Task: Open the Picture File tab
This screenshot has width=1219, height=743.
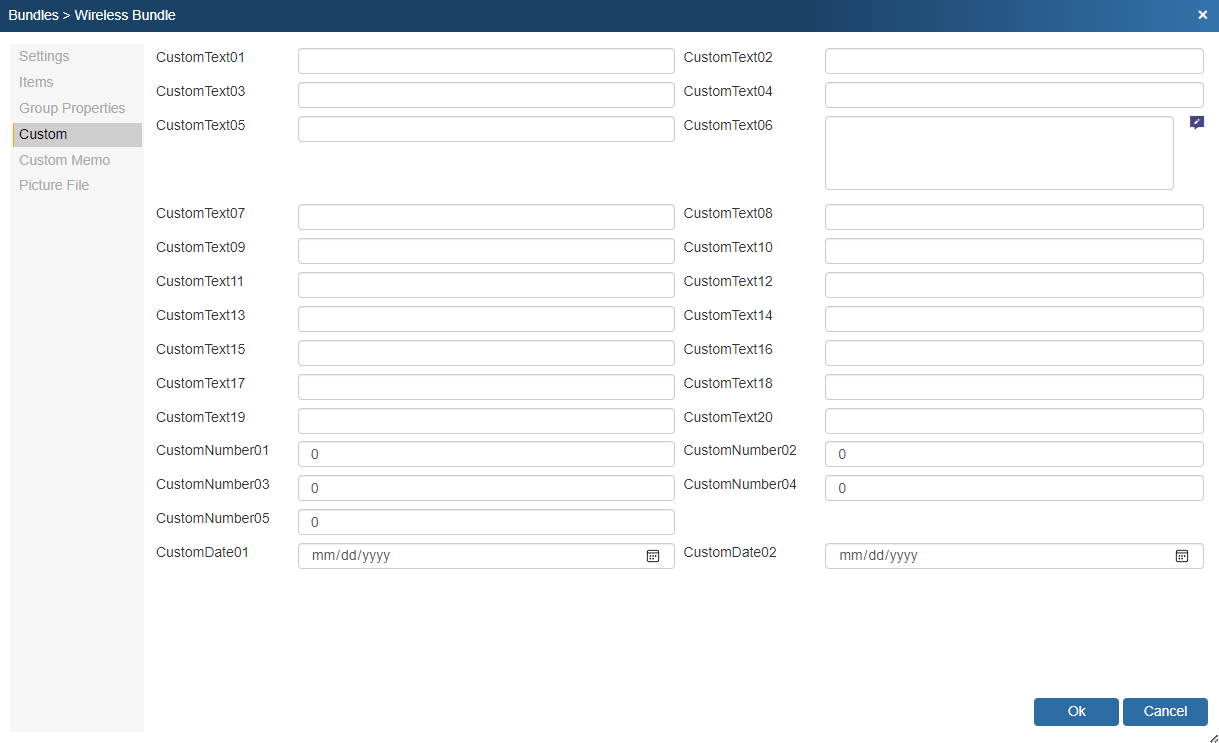Action: [x=54, y=185]
